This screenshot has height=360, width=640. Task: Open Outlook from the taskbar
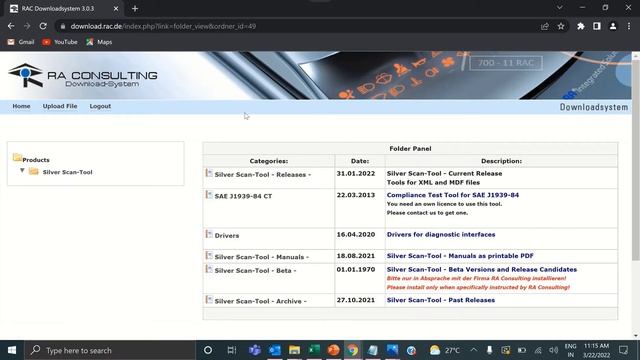click(275, 350)
